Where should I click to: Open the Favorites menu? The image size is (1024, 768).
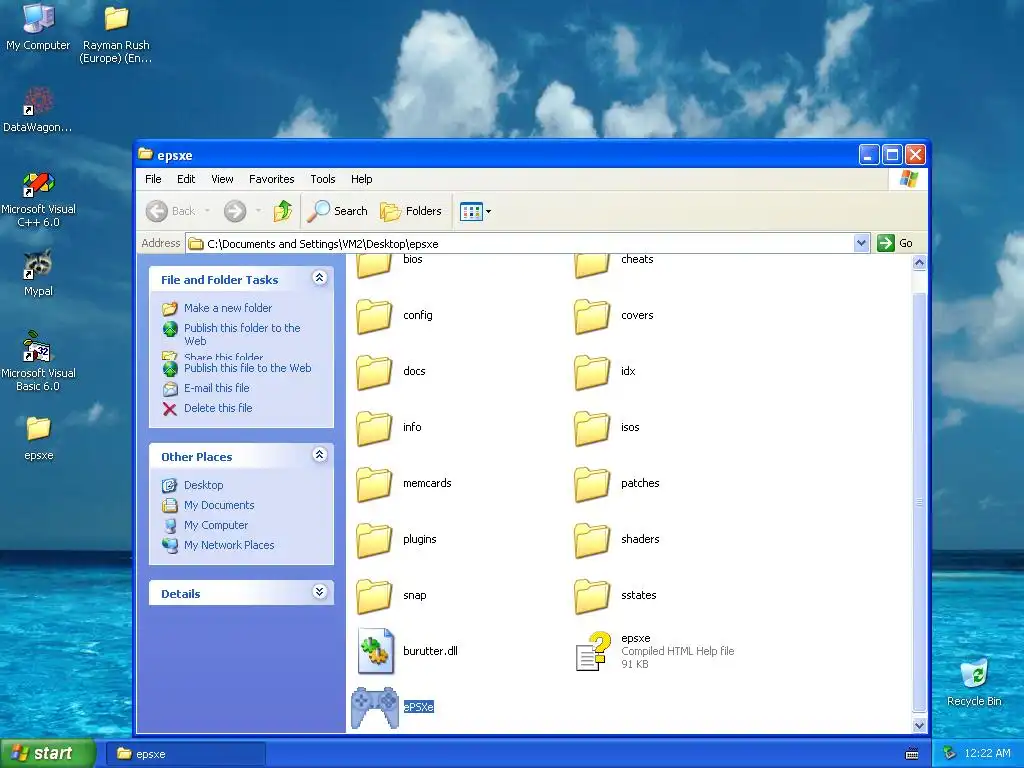[x=272, y=179]
